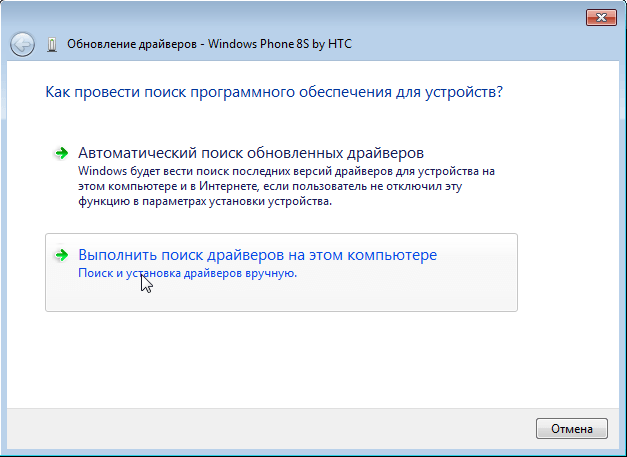Click the device icon beside the window title

pyautogui.click(x=52, y=44)
